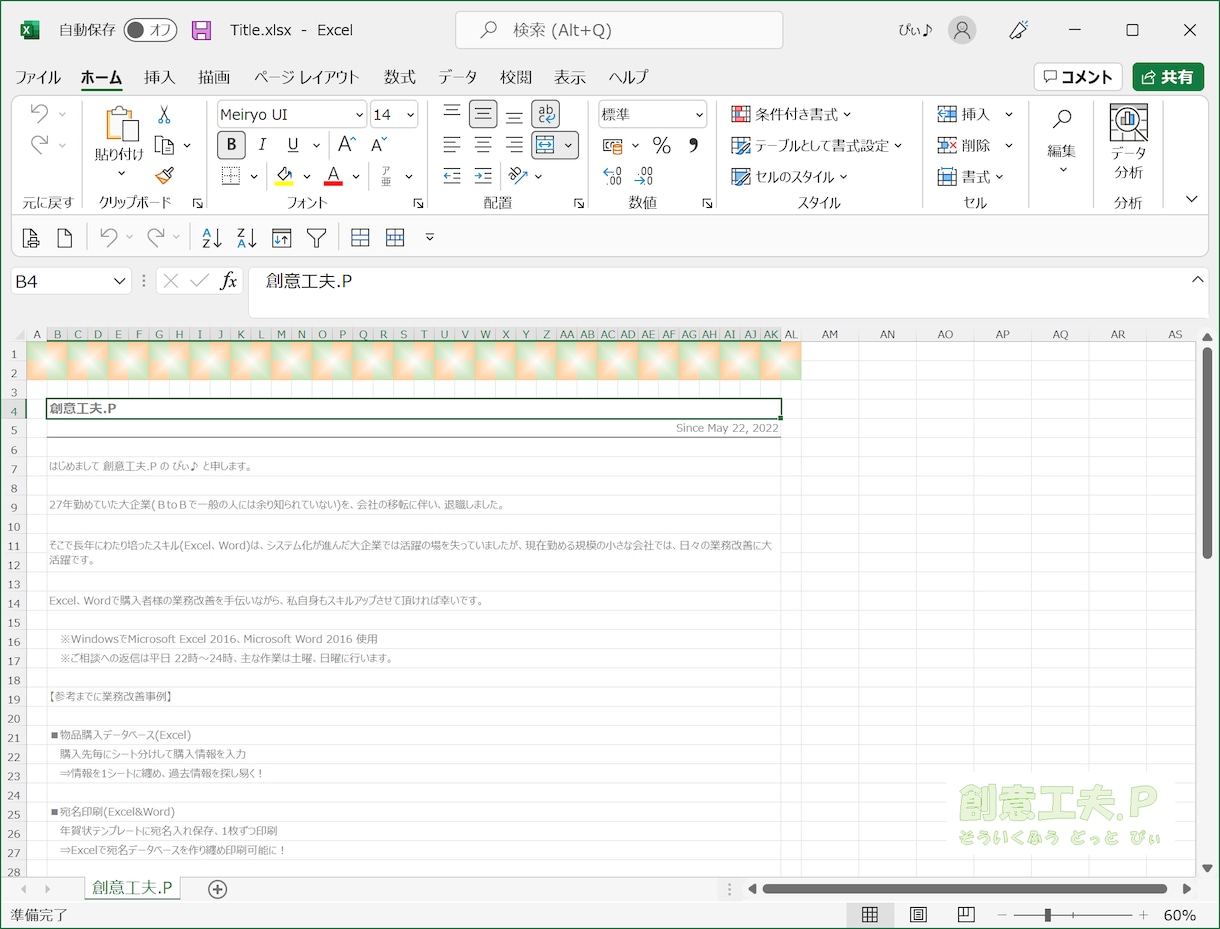Switch to Page Layout (ページ レイアウト) tab
This screenshot has width=1220, height=929.
(306, 77)
